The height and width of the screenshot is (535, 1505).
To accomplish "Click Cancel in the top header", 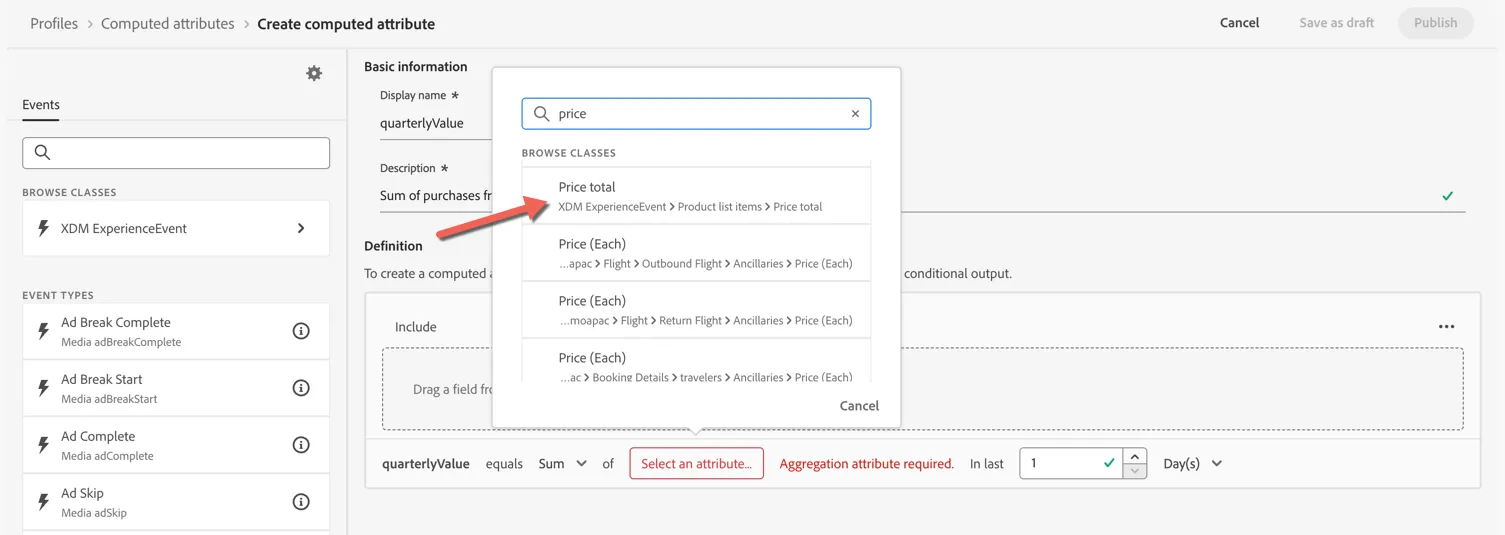I will (x=1239, y=23).
